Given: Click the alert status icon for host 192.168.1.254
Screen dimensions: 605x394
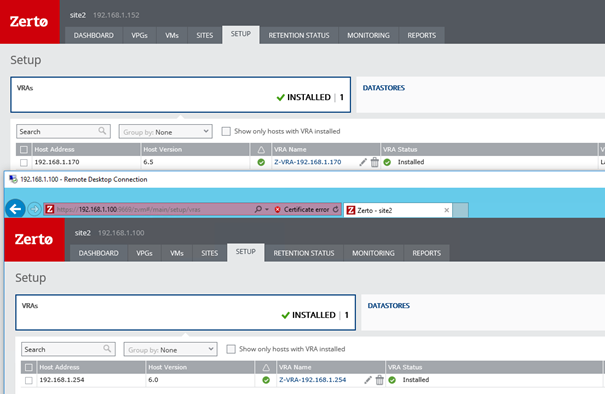Looking at the screenshot, I should point(266,380).
